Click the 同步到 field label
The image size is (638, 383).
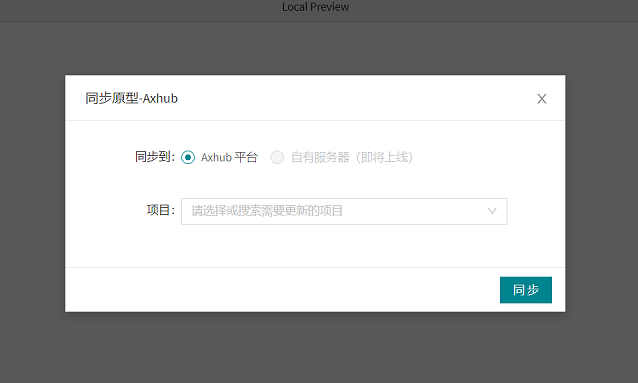pos(155,157)
